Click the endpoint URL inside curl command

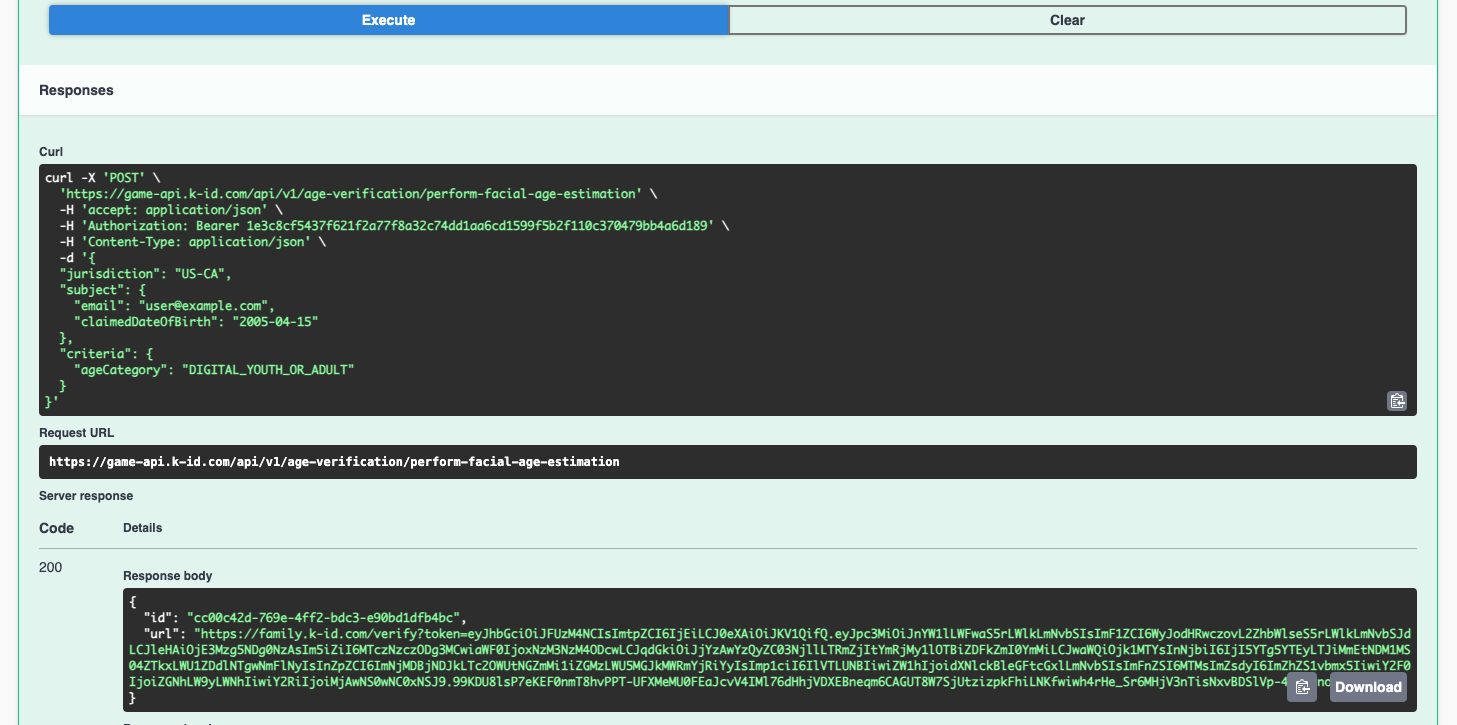tap(350, 194)
